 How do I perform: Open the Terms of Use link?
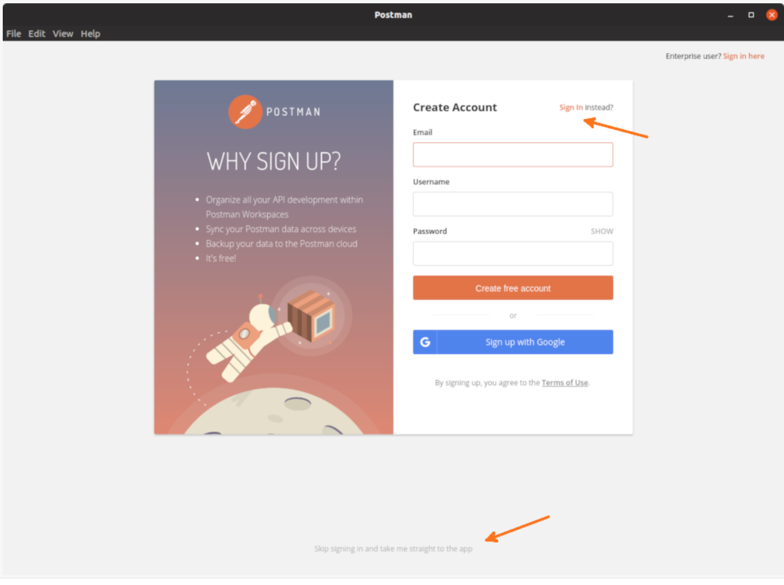point(564,382)
